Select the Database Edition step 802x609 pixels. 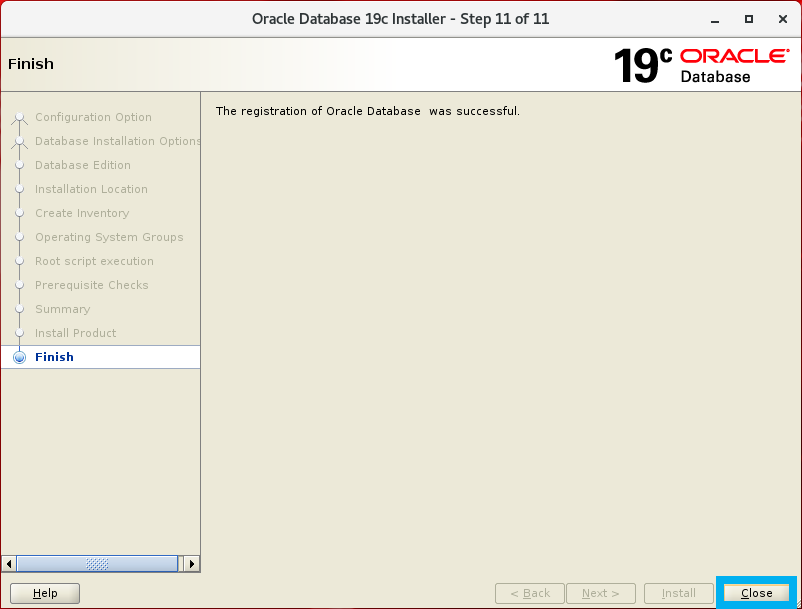(83, 165)
